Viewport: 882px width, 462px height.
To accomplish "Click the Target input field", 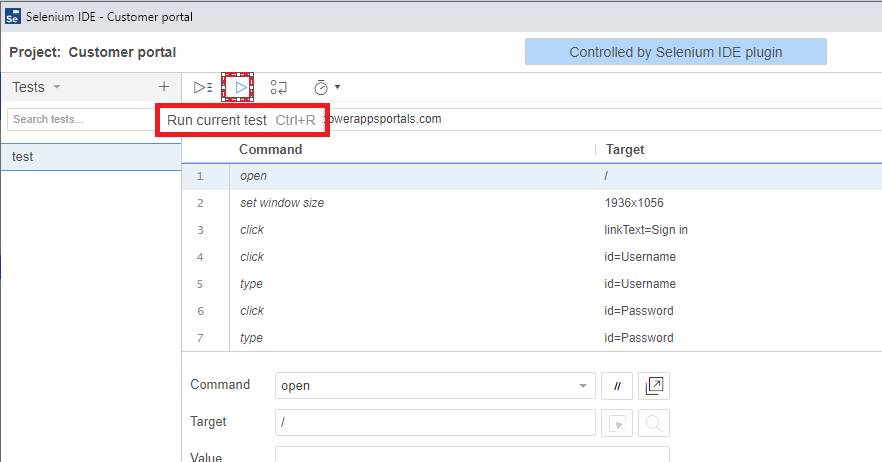I will point(435,423).
